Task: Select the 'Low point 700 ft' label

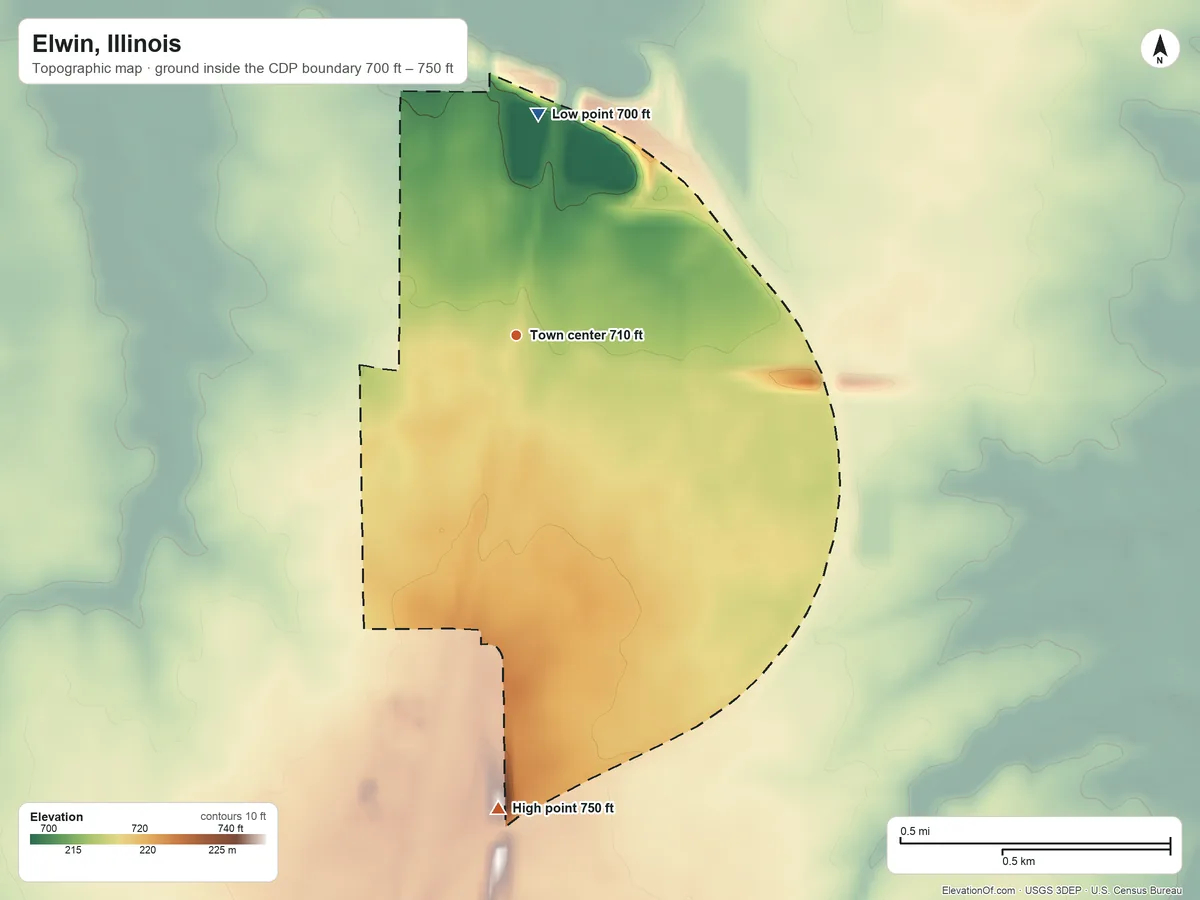Action: [601, 115]
